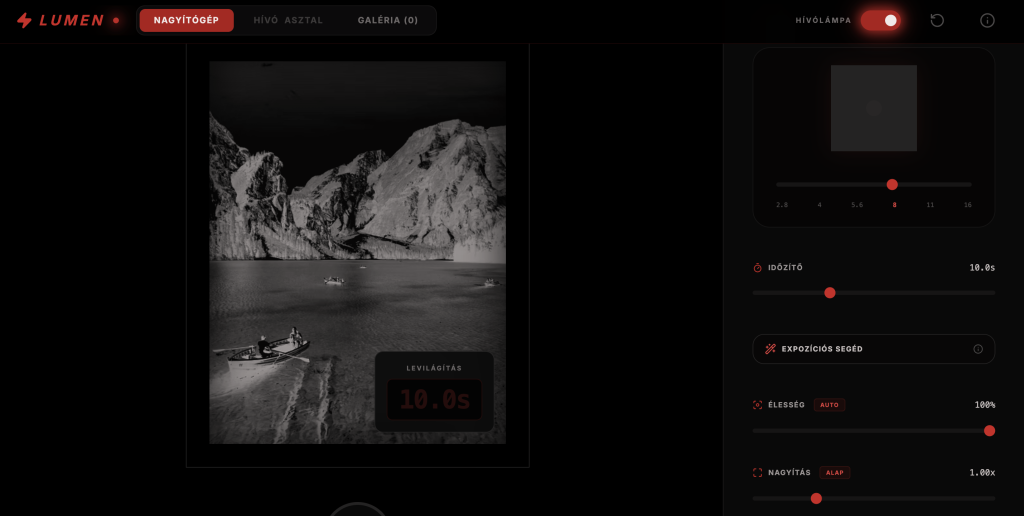Click the info icon inside Expozíciós segéd
1024x516 pixels.
978,349
